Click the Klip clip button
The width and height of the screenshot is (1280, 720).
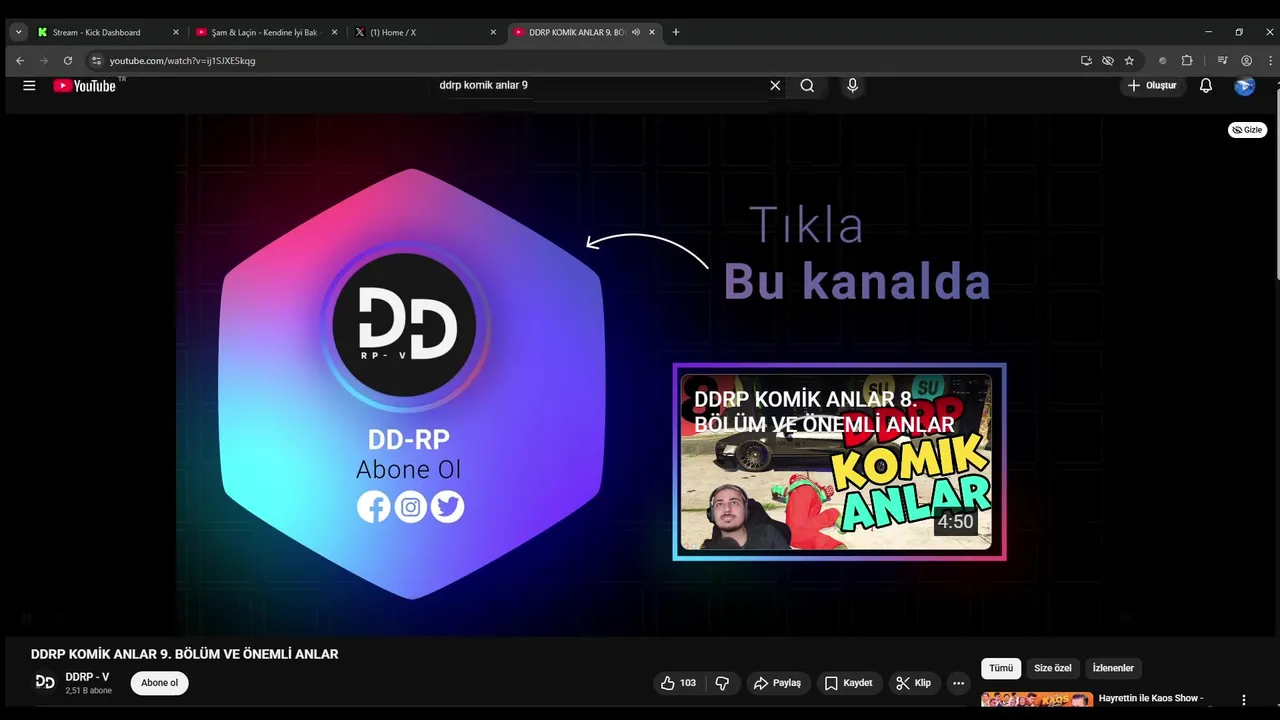tap(913, 683)
